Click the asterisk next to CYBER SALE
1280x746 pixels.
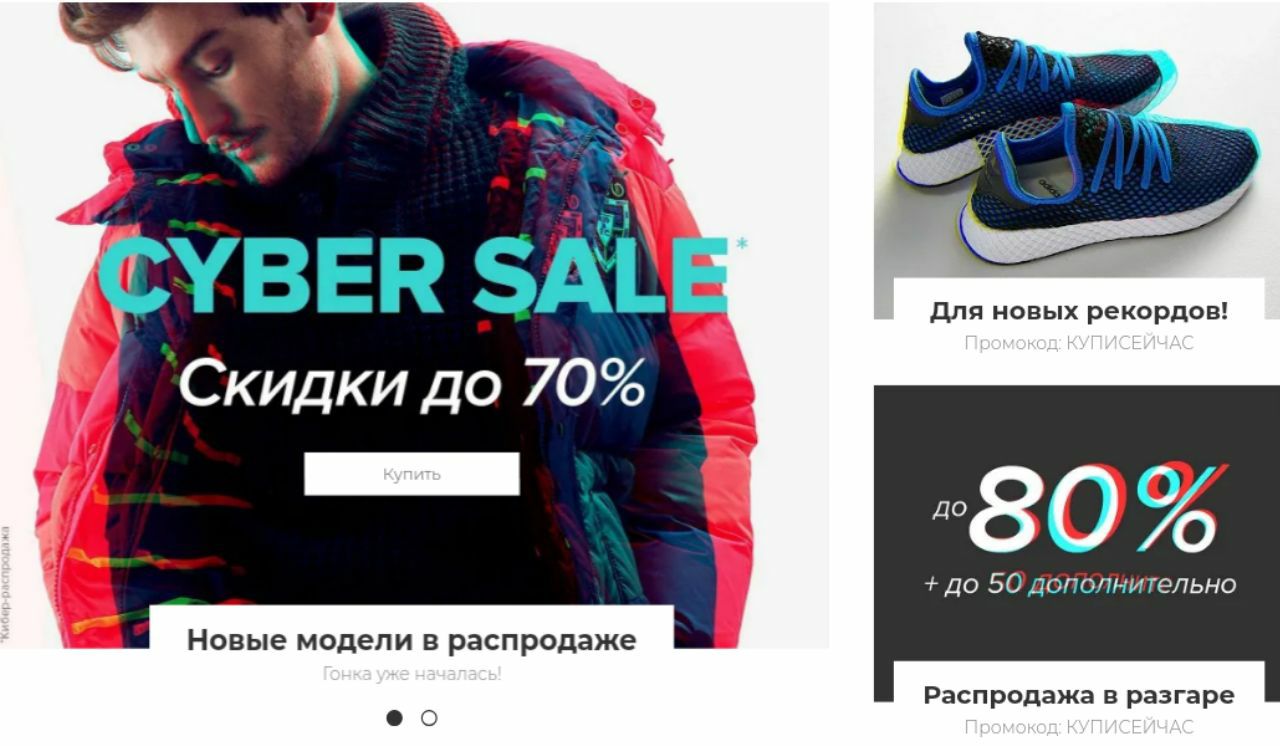click(x=741, y=244)
